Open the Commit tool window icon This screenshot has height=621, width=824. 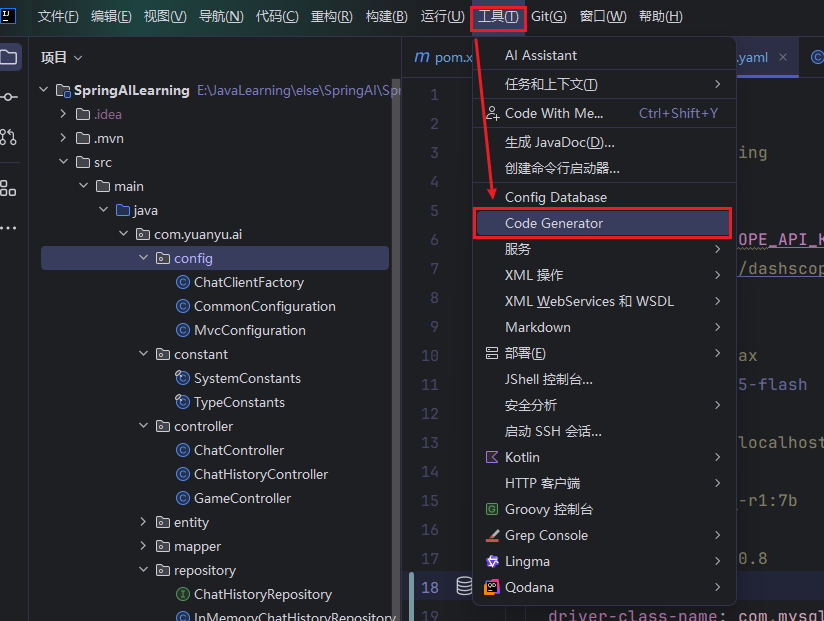point(9,96)
